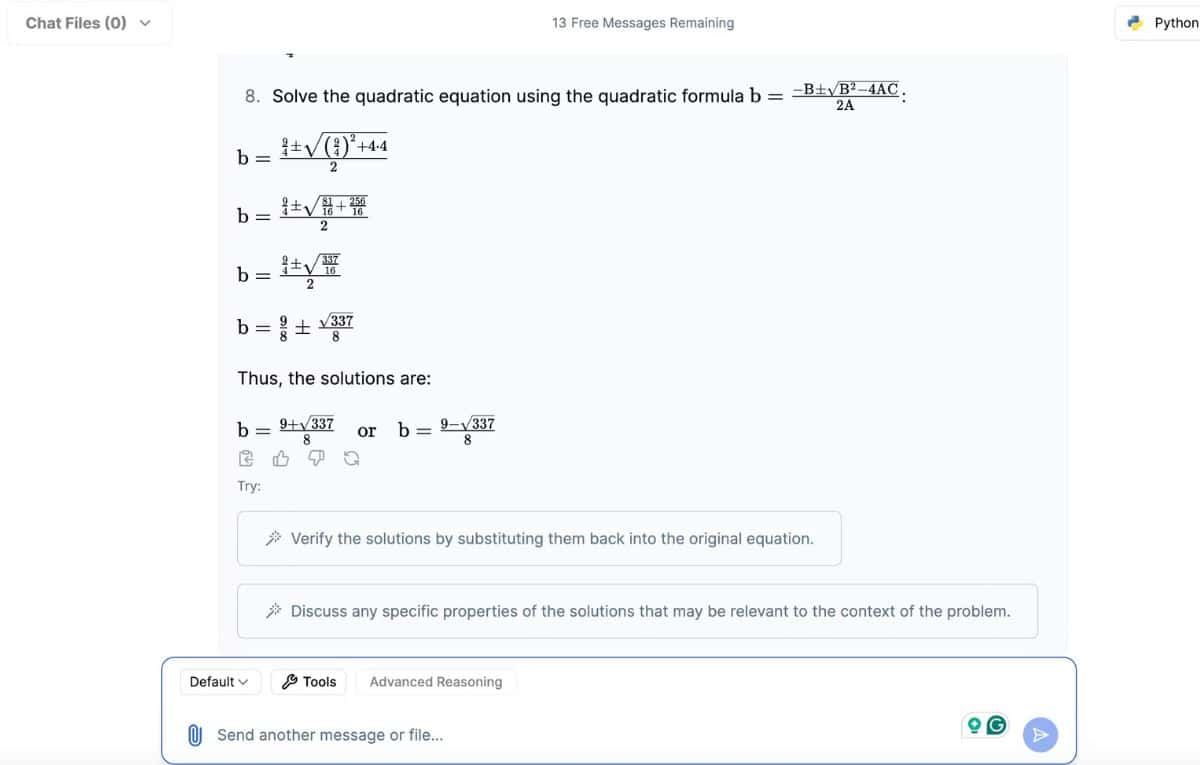Regenerate the response with the refresh icon

pos(351,460)
